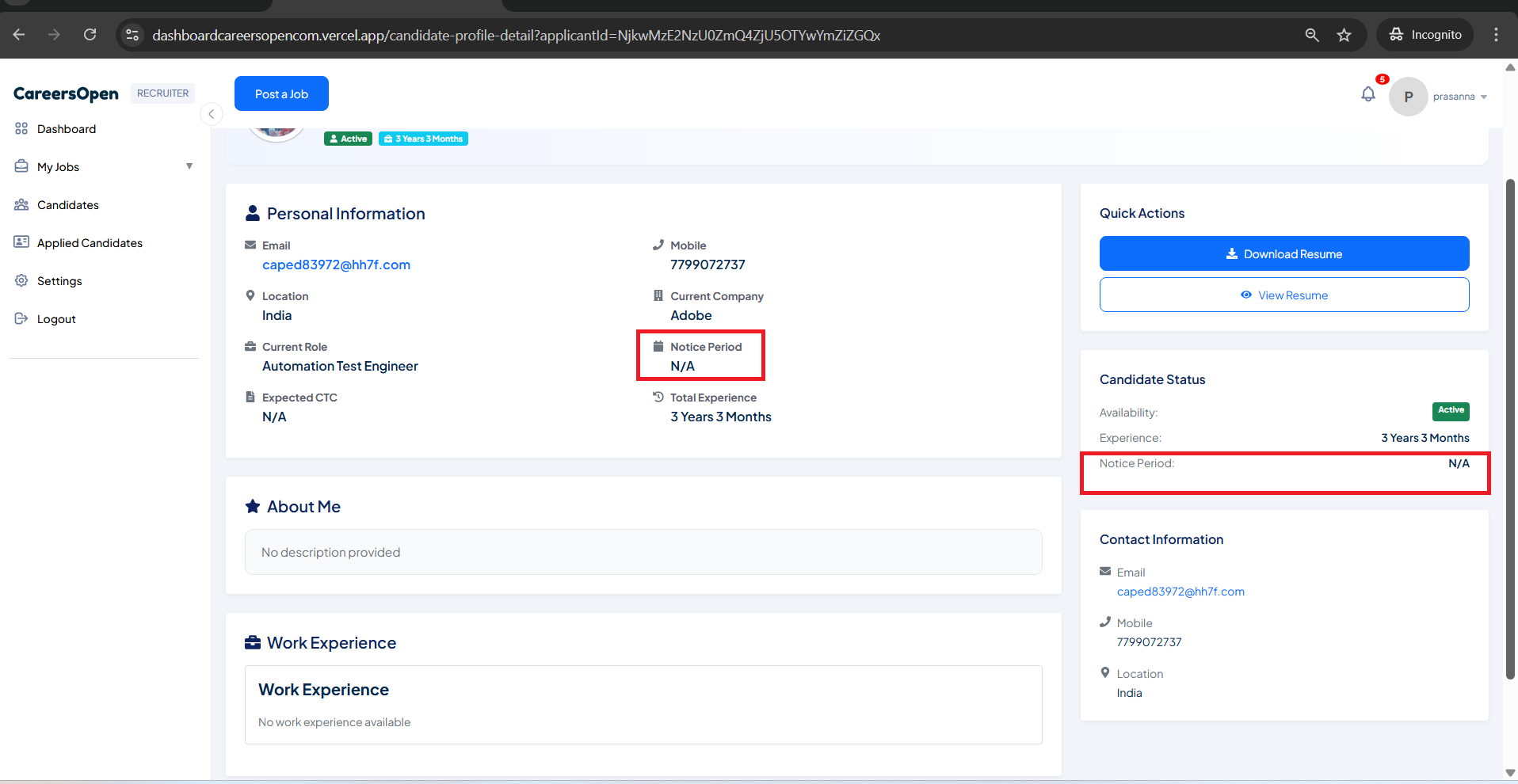Open the browser three-dot menu
This screenshot has width=1518, height=784.
(1496, 35)
